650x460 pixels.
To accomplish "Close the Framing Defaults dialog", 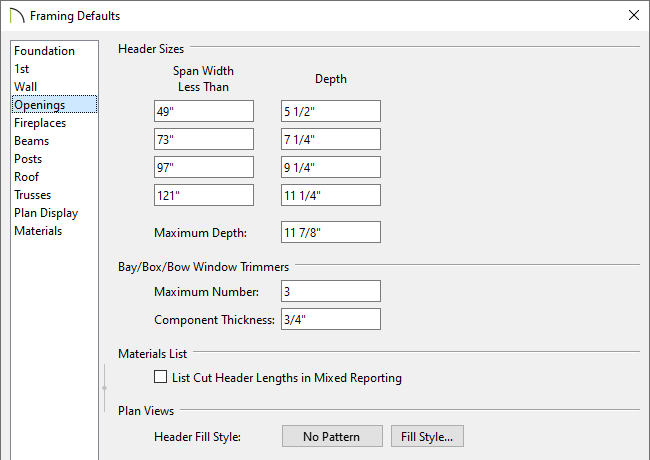I will coord(633,15).
